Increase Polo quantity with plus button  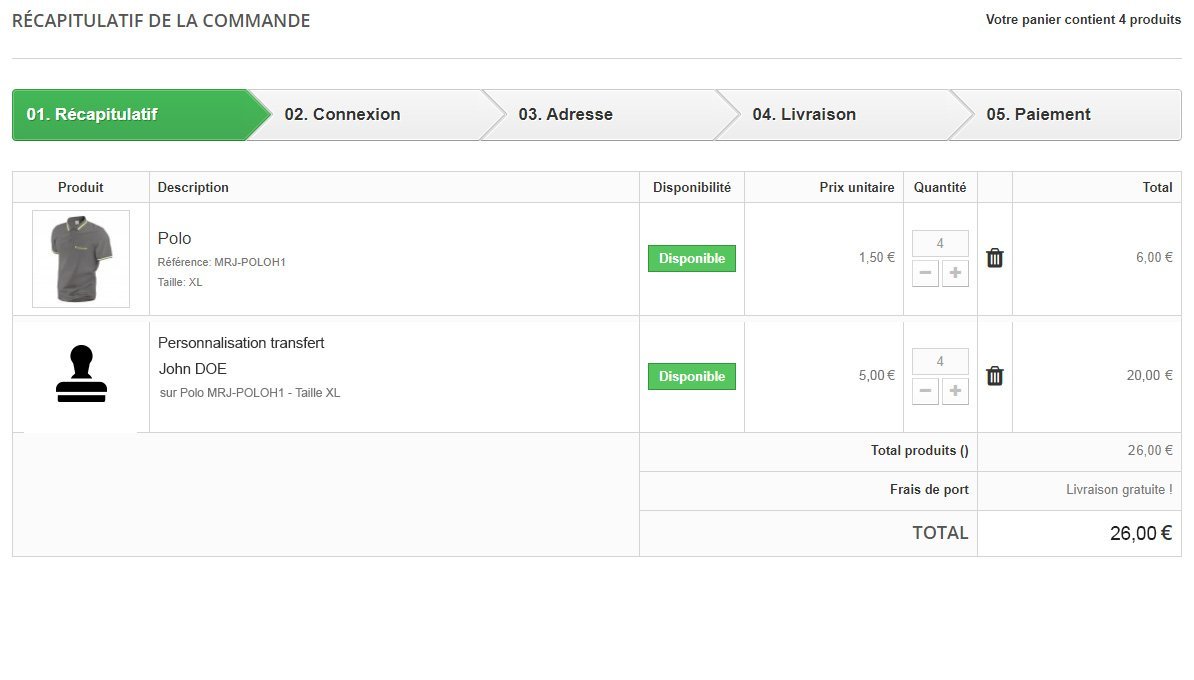click(x=955, y=273)
